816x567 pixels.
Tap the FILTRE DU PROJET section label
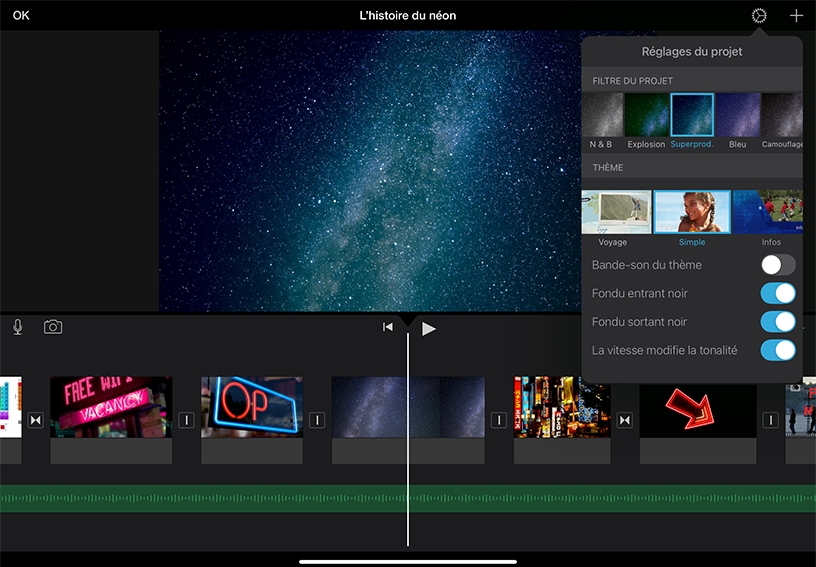point(632,81)
